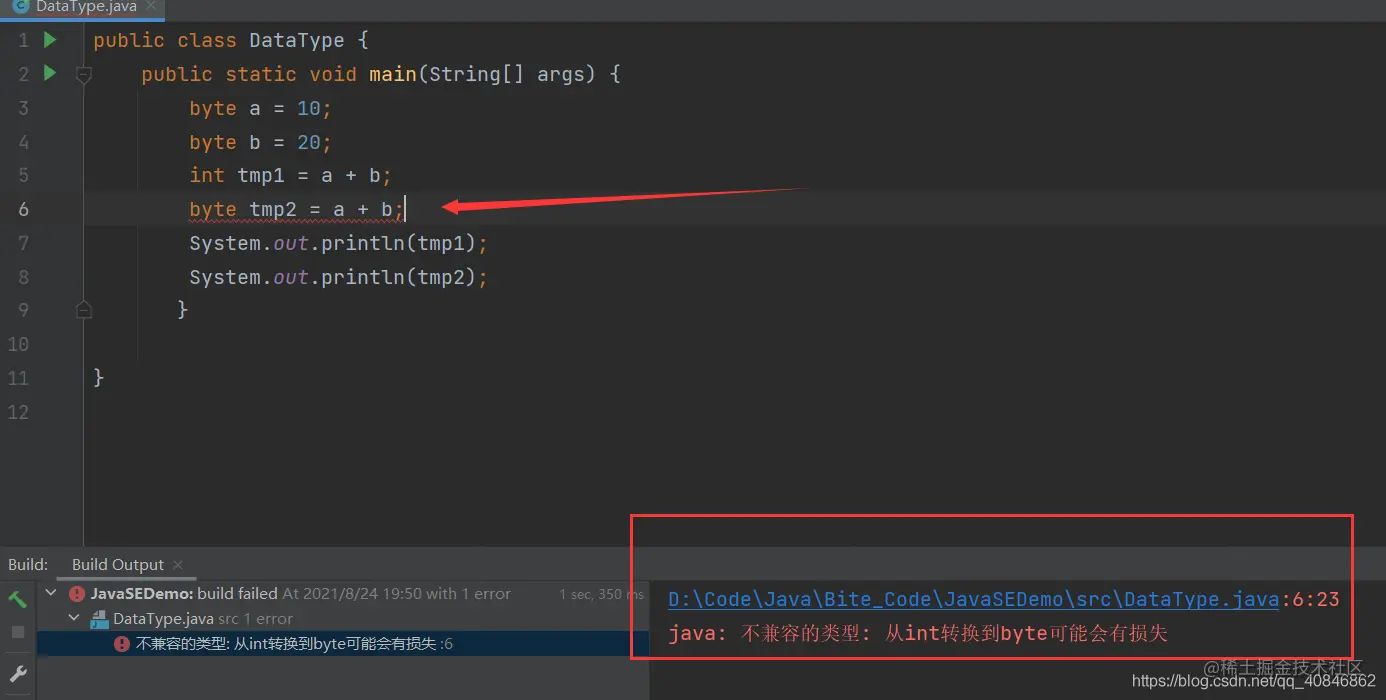1386x700 pixels.
Task: Switch to the DataType.java editor tab
Action: point(83,8)
